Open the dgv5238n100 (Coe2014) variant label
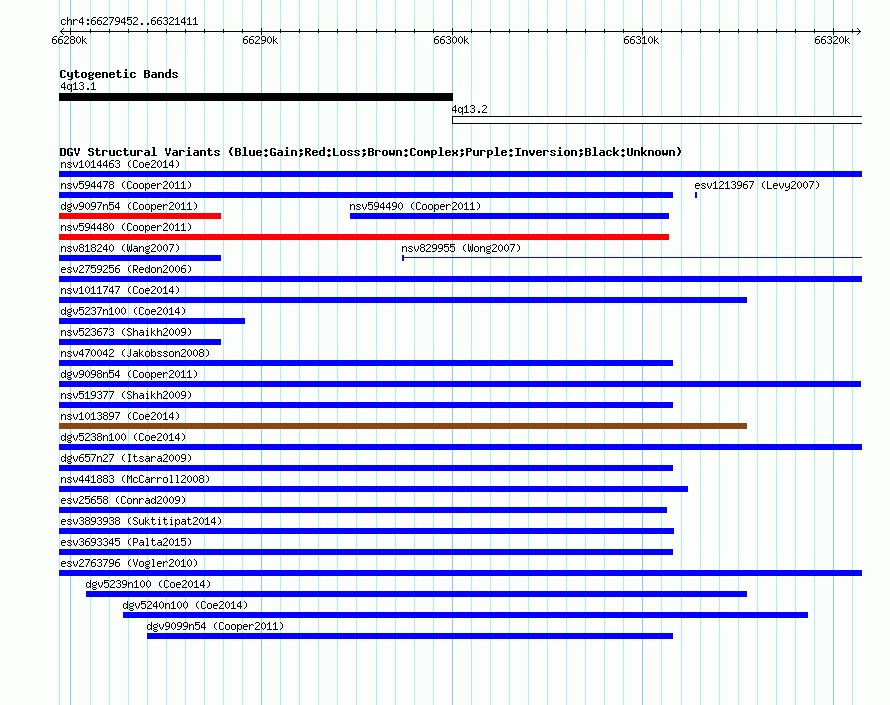This screenshot has width=890, height=705. point(123,437)
